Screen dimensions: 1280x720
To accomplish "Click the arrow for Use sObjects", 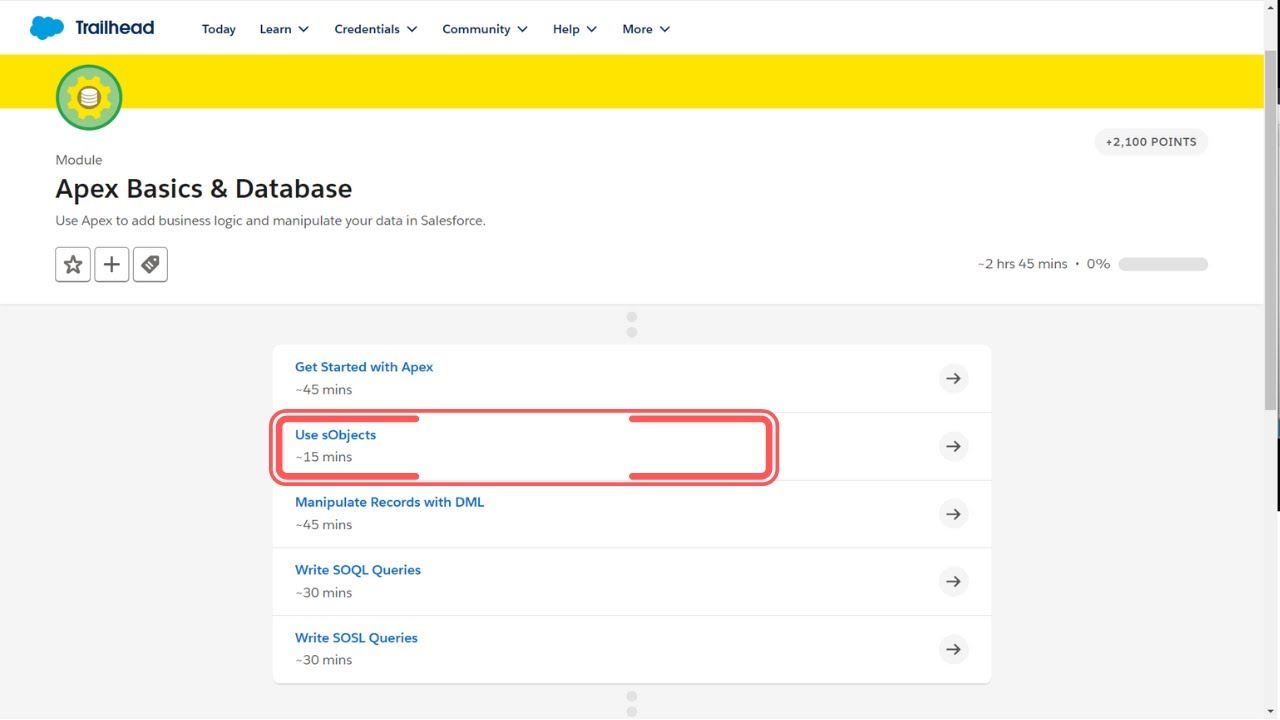I will (x=954, y=446).
